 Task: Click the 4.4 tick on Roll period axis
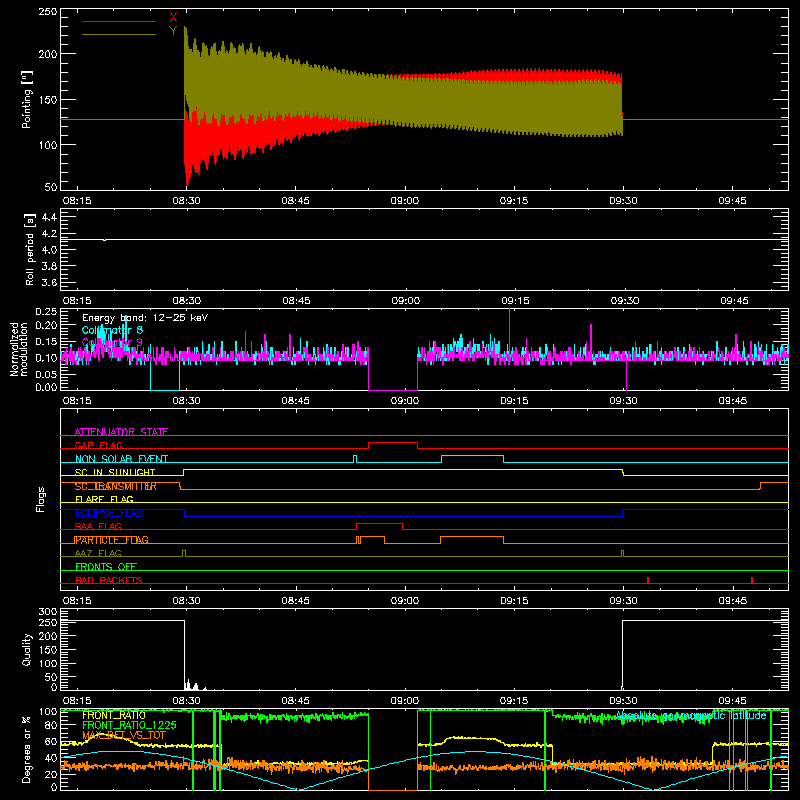pyautogui.click(x=49, y=217)
